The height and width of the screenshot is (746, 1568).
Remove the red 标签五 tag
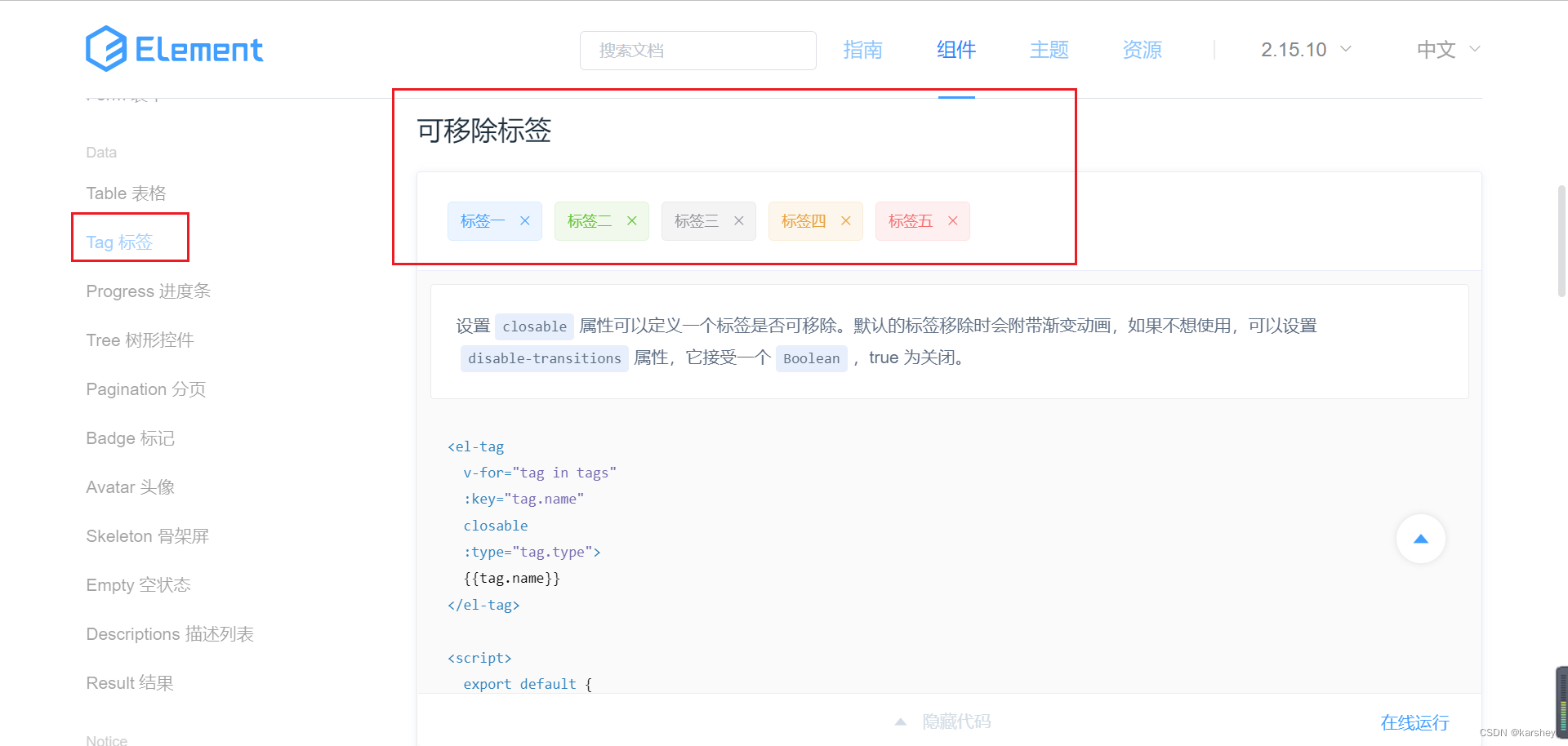pos(952,220)
